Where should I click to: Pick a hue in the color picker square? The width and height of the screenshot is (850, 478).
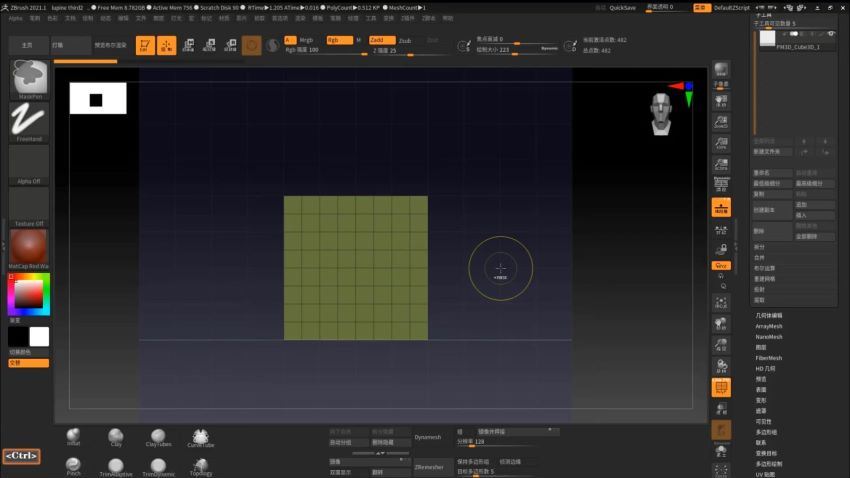coord(29,294)
